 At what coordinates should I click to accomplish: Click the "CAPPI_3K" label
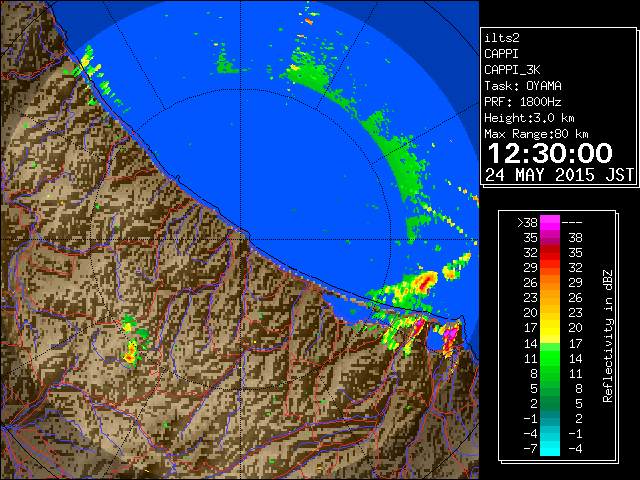[512, 70]
